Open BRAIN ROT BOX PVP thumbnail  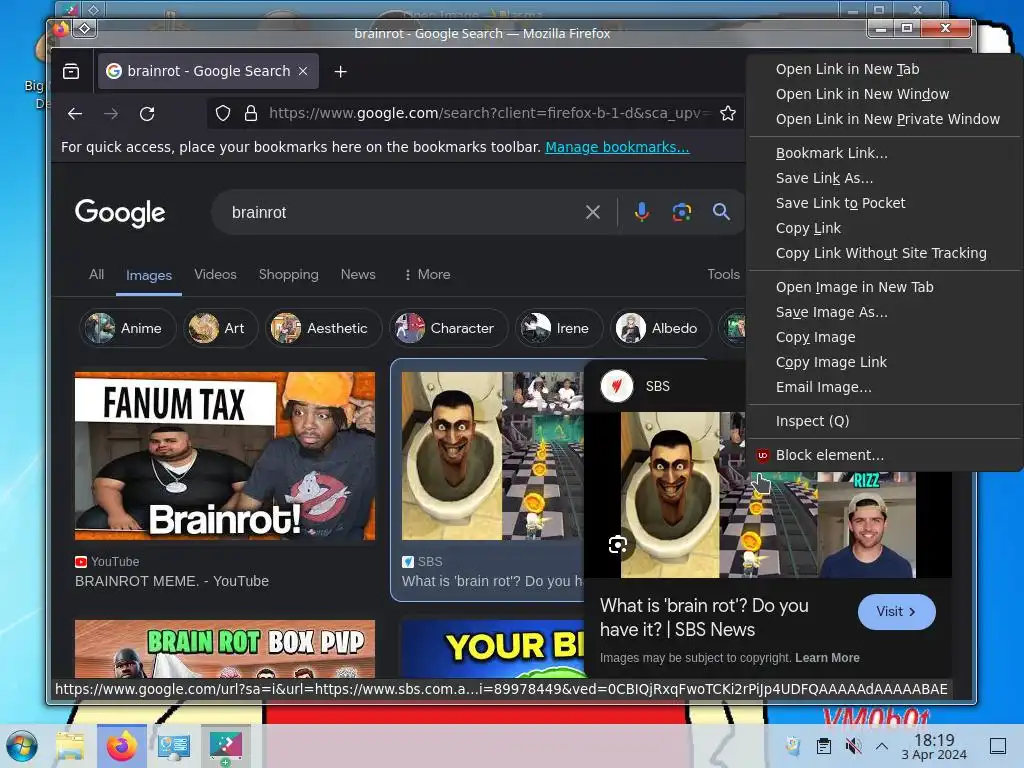[225, 648]
